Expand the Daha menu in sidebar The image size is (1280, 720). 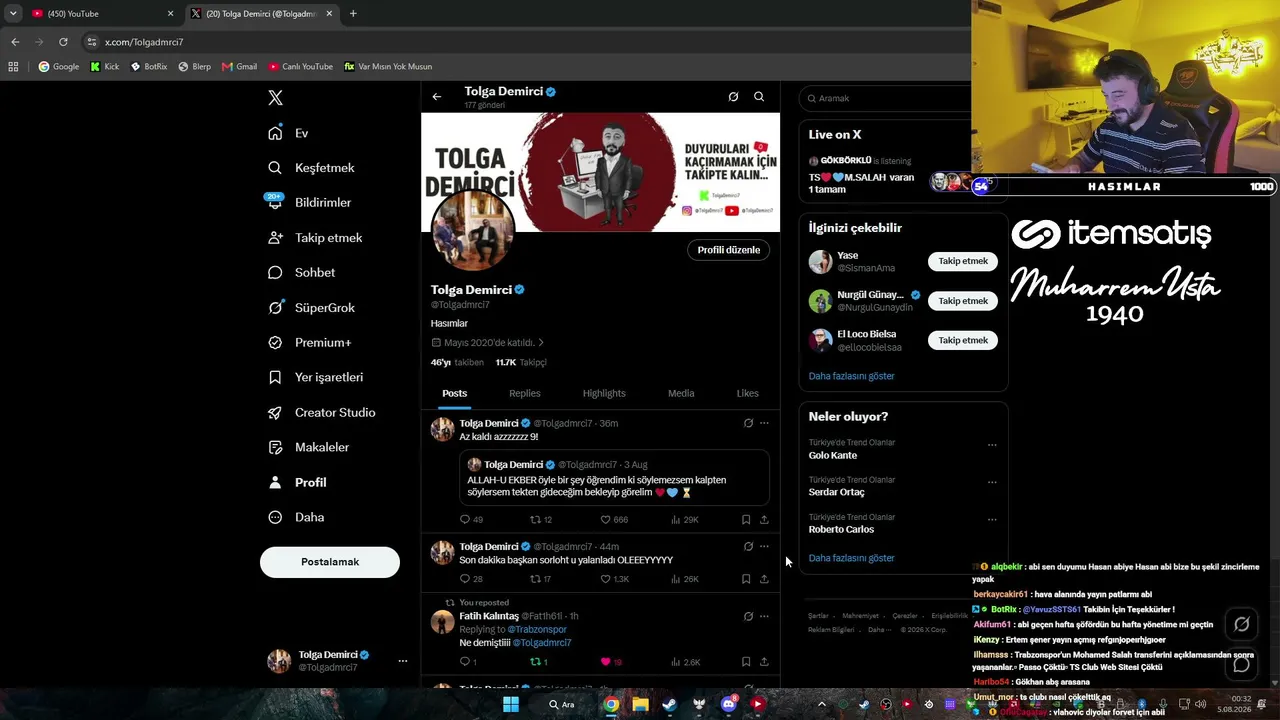click(x=296, y=517)
